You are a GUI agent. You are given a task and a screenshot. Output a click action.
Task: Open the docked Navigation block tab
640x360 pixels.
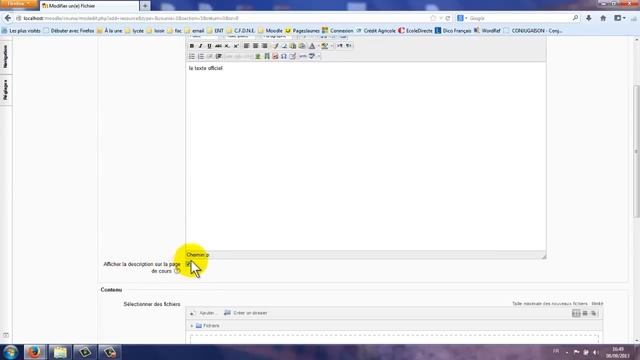click(x=6, y=56)
